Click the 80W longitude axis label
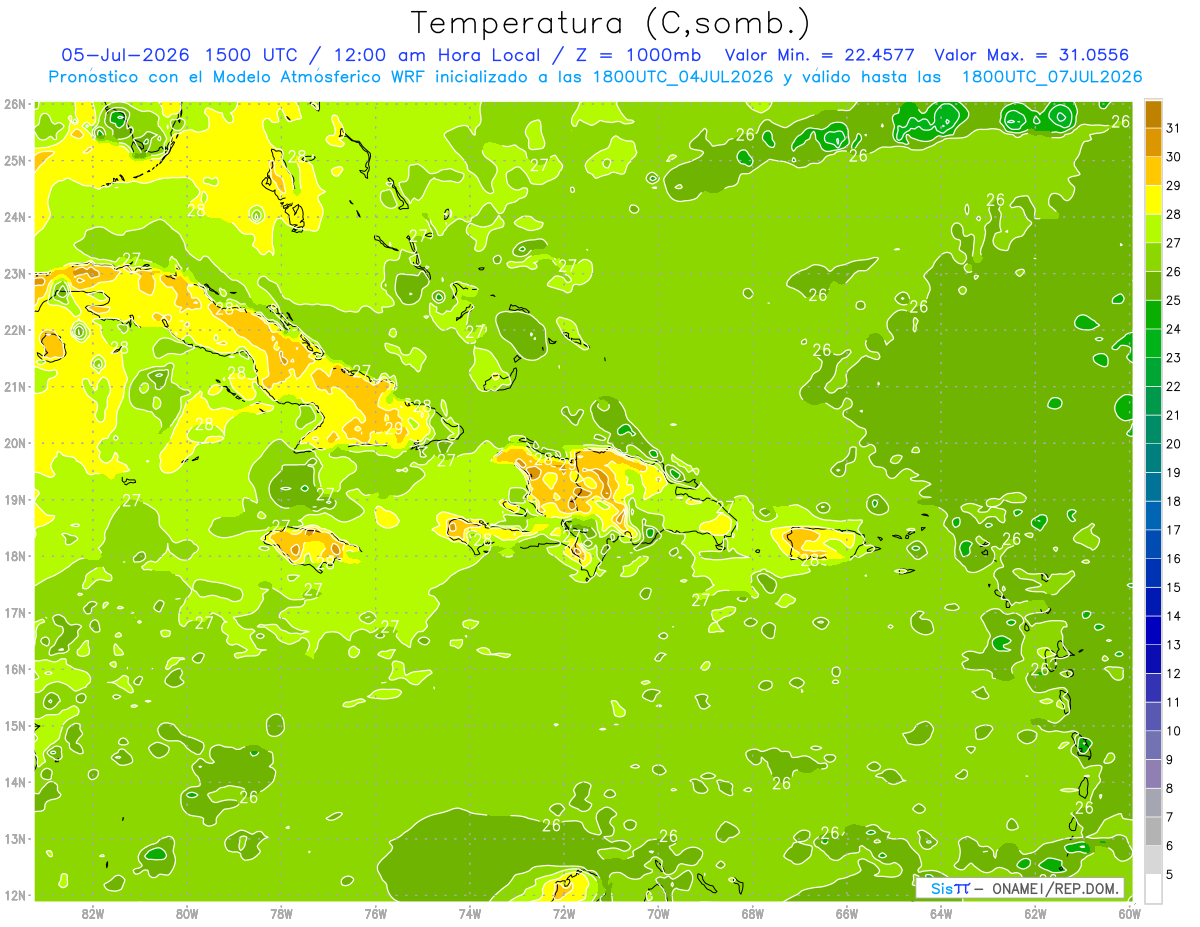Screen dimensions: 1200x927 pyautogui.click(x=186, y=913)
